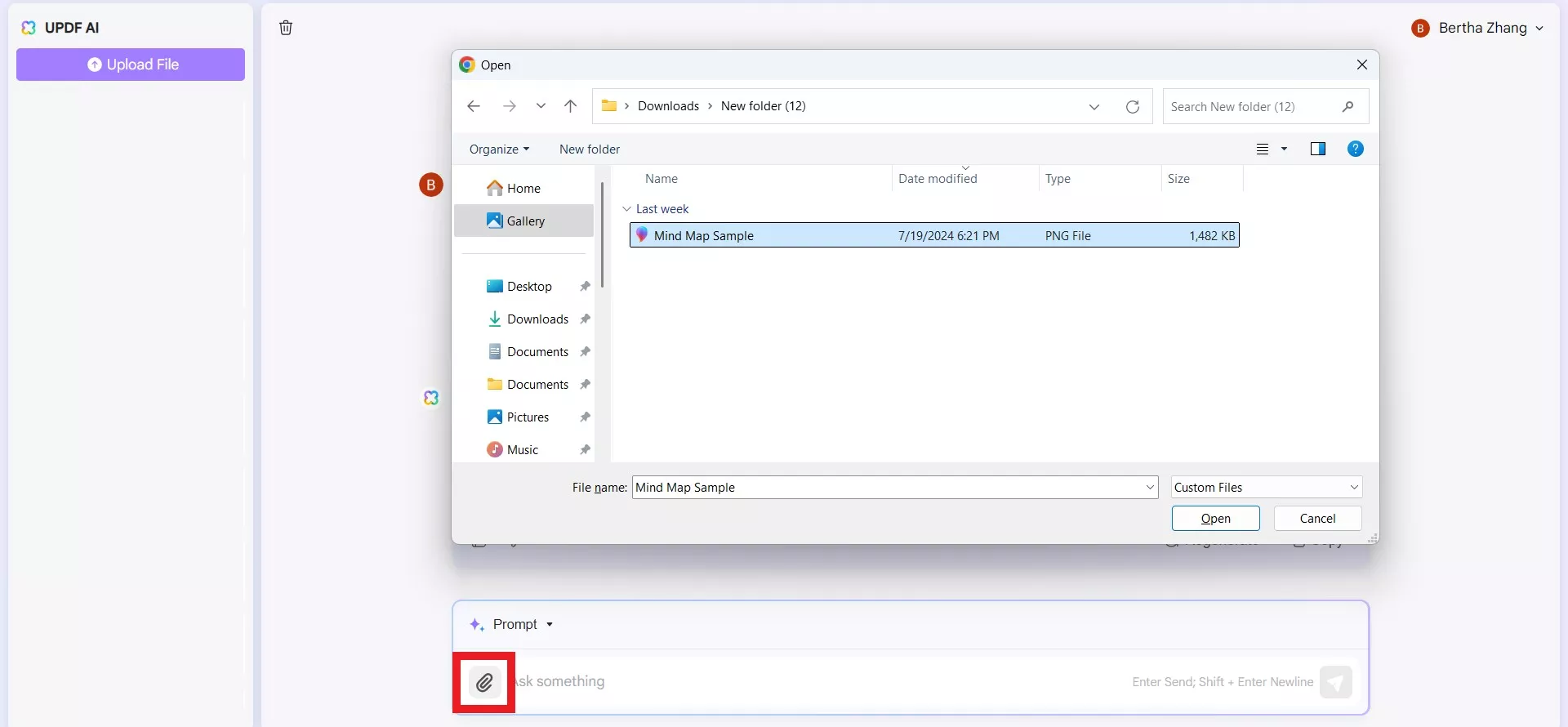The height and width of the screenshot is (727, 1568).
Task: Open Bertha Zhang account menu
Action: pyautogui.click(x=1477, y=28)
